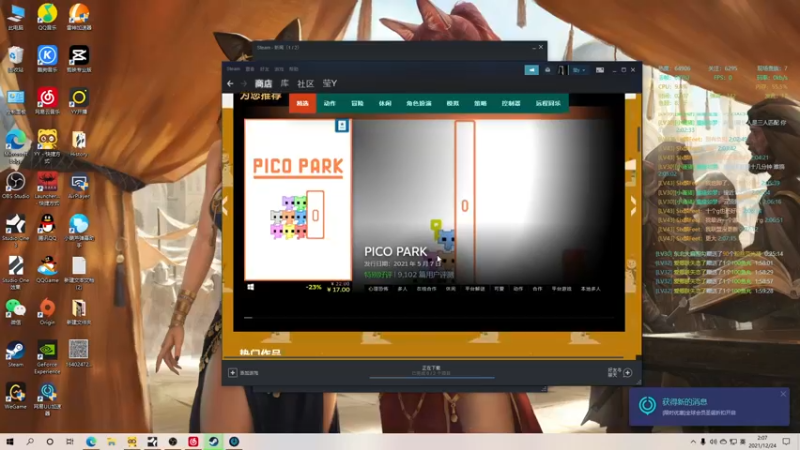Select the 精选 featured category tab
Screen dimensions: 800x450
[303, 103]
